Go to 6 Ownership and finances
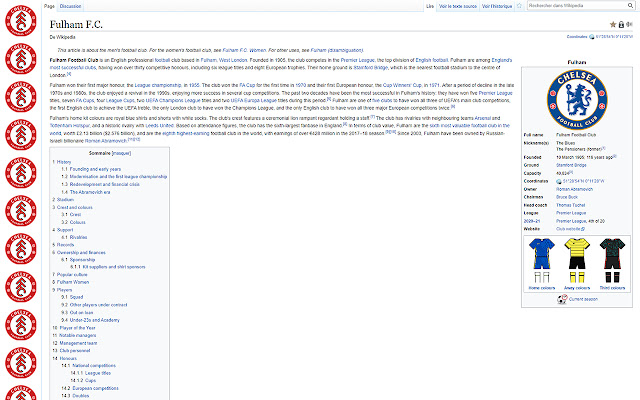The image size is (640, 400). pyautogui.click(x=79, y=253)
